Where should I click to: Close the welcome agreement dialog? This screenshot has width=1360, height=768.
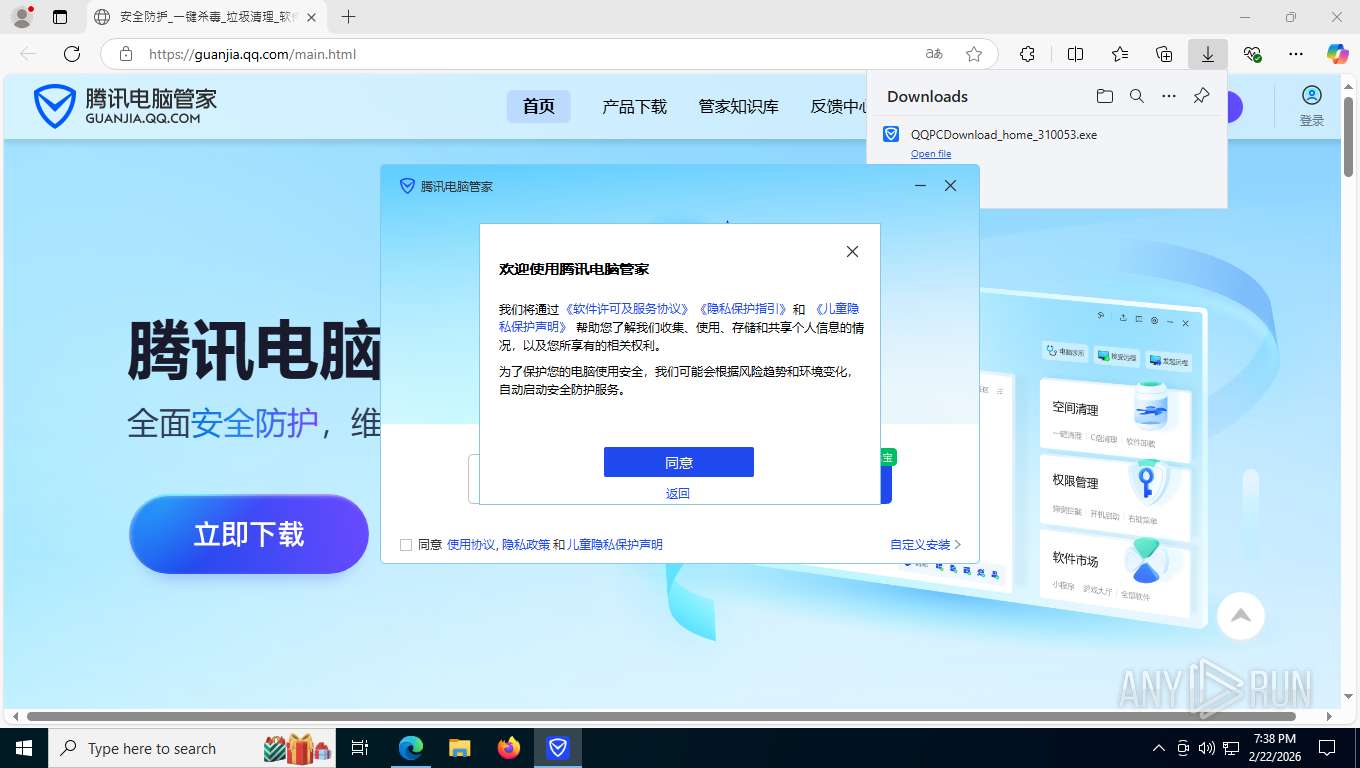852,251
